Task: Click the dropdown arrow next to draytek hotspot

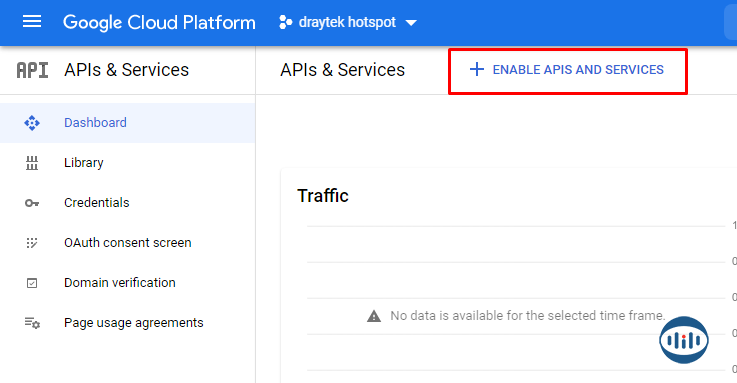Action: click(x=411, y=23)
